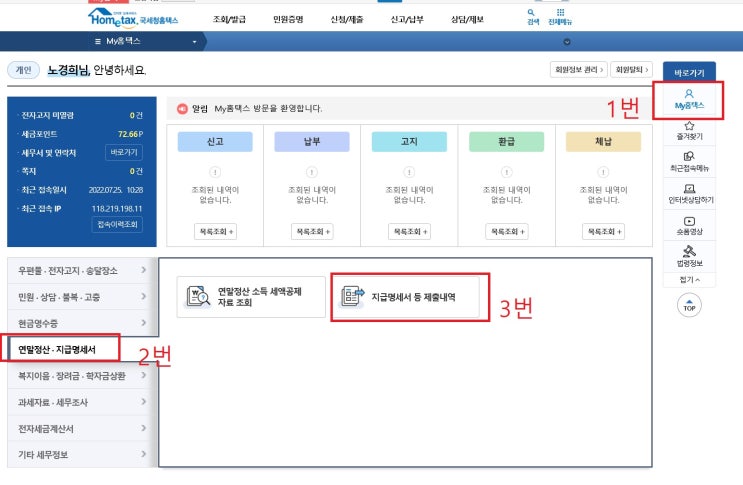Click the 최근 접속 IP value 118.219.198.11
This screenshot has height=485, width=743.
pyautogui.click(x=117, y=209)
